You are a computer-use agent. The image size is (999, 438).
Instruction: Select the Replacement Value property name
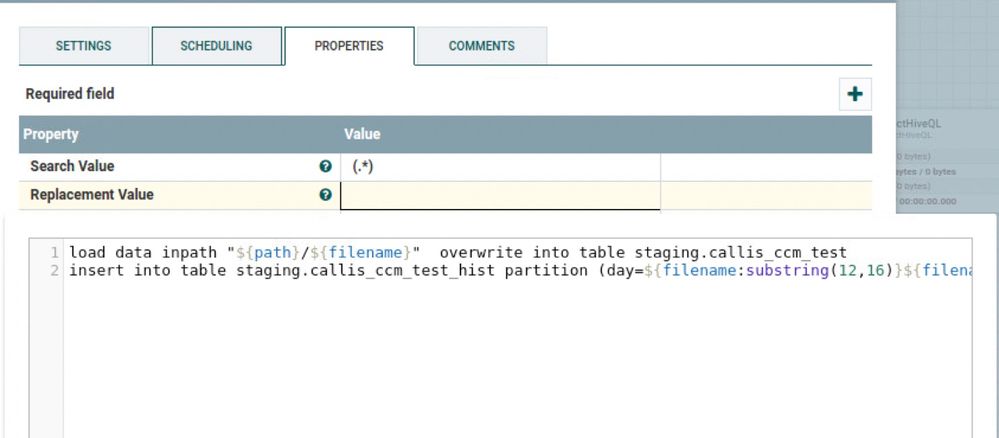point(92,195)
